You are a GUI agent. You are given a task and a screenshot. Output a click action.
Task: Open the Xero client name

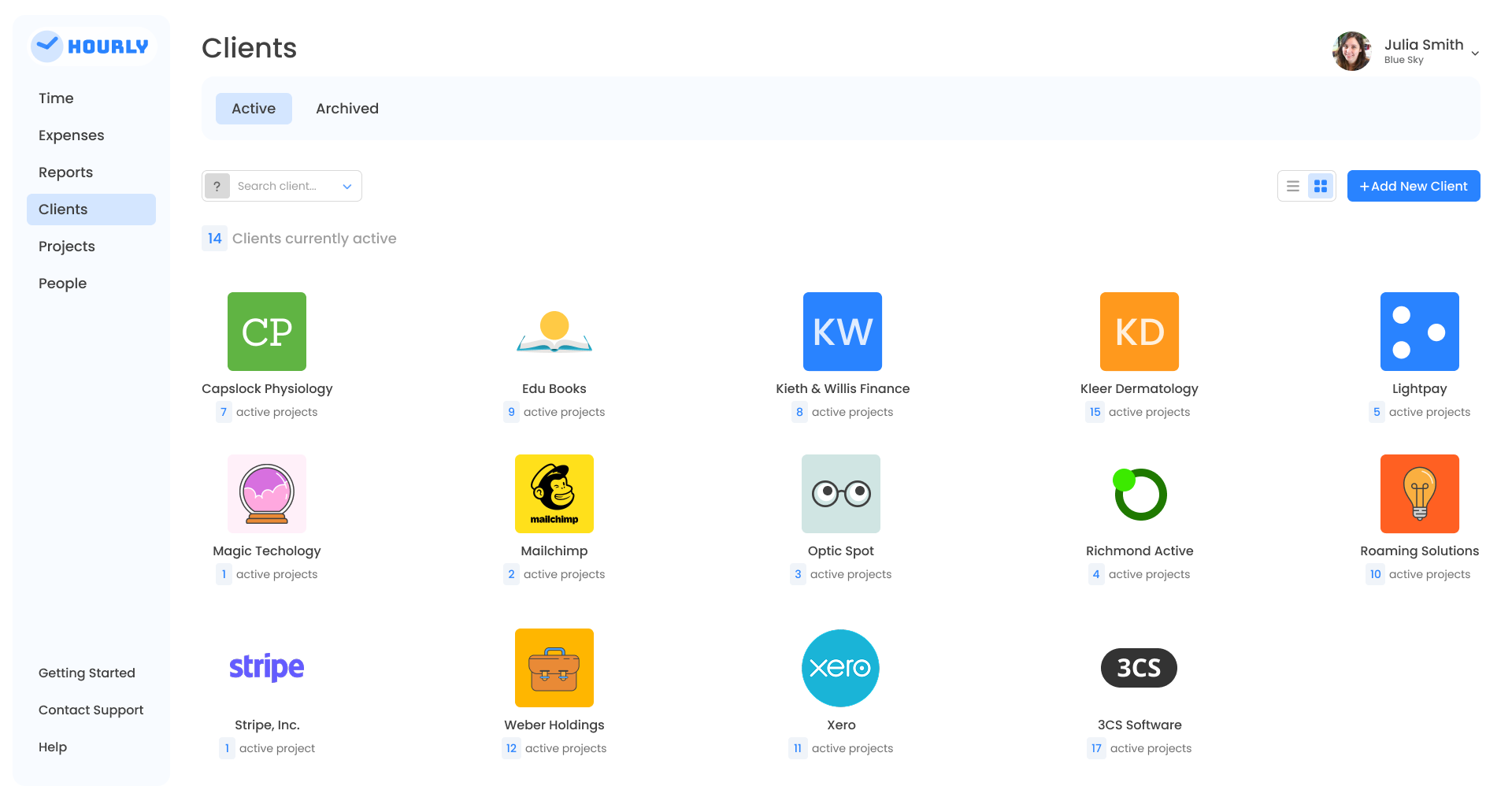coord(841,725)
